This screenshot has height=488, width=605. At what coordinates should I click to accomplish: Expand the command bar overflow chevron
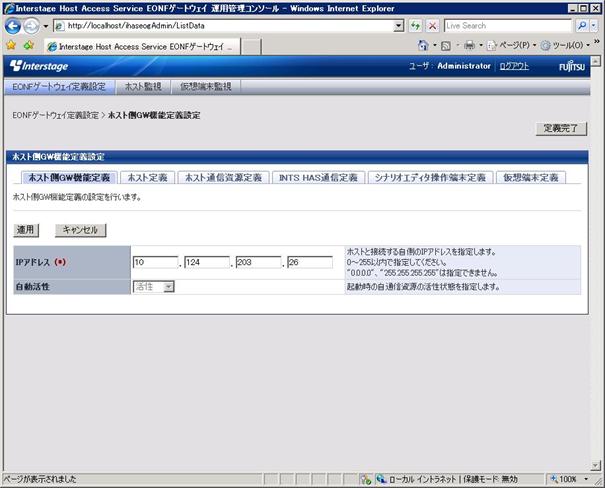point(597,41)
